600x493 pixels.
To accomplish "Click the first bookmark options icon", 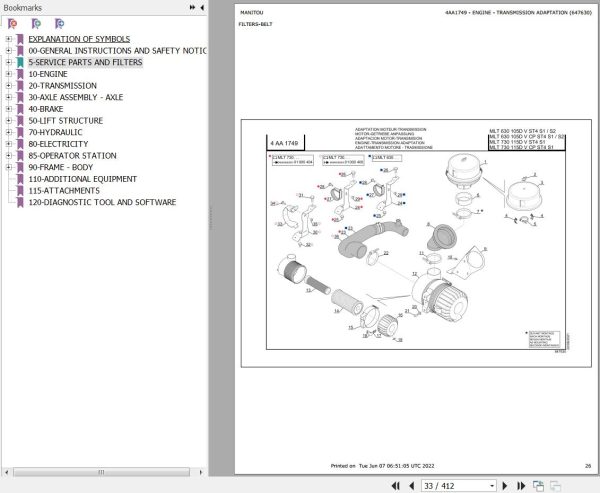I will click(12, 24).
